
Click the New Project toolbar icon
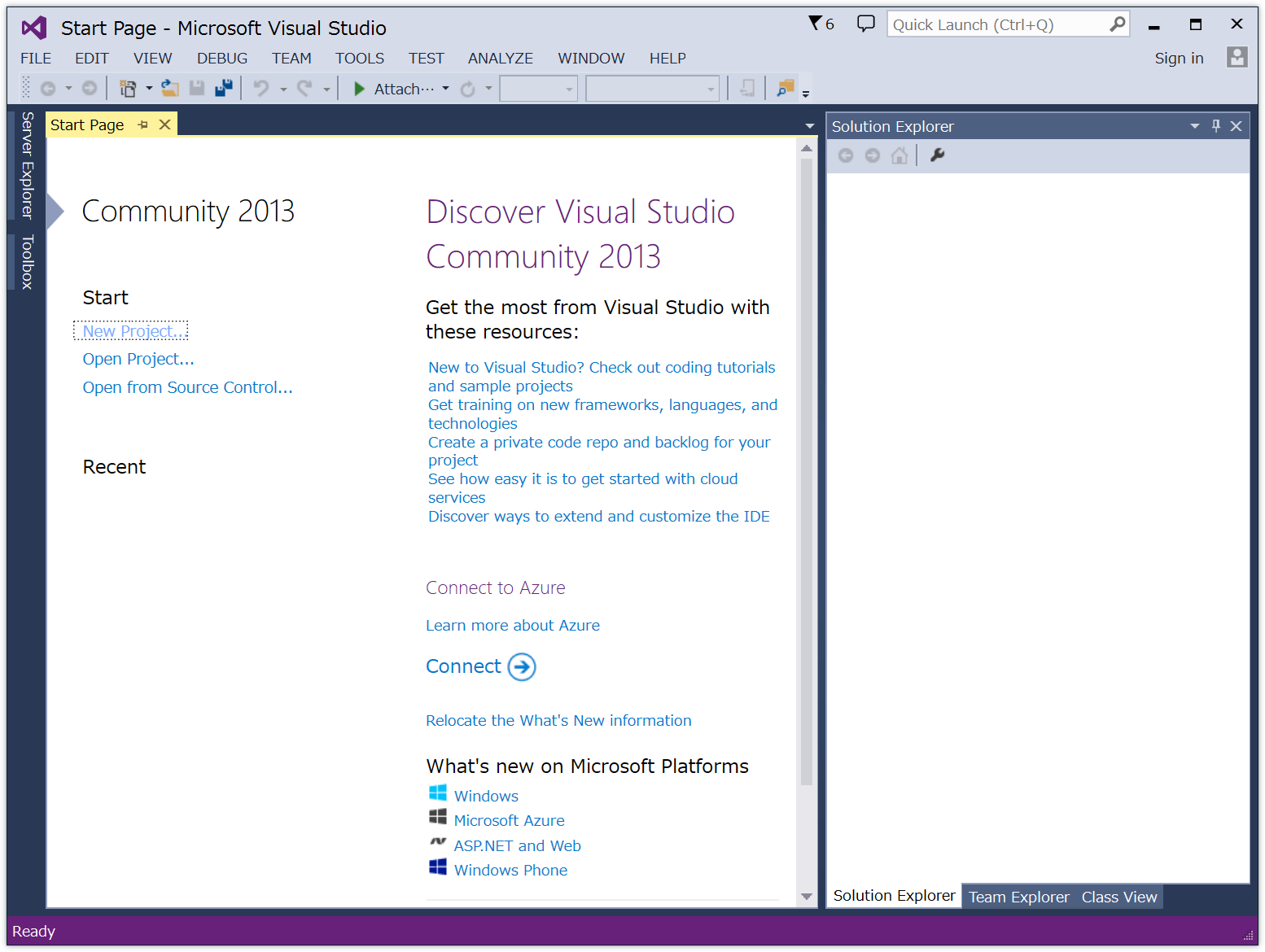pos(127,88)
